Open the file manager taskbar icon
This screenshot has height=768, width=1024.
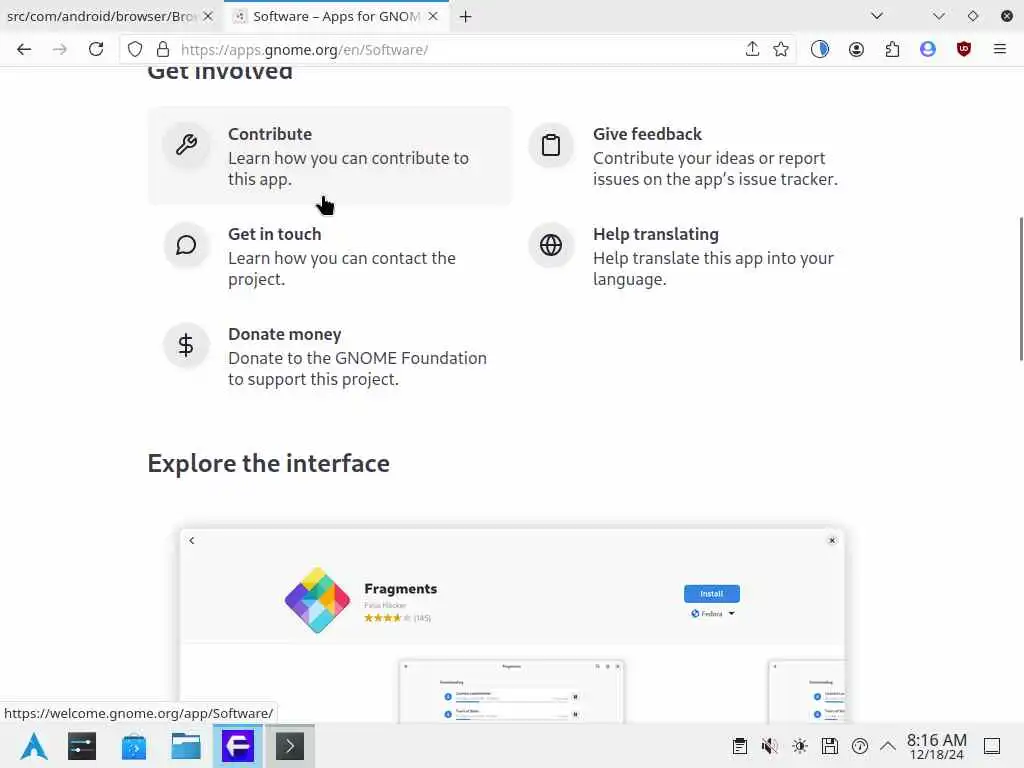click(x=186, y=746)
